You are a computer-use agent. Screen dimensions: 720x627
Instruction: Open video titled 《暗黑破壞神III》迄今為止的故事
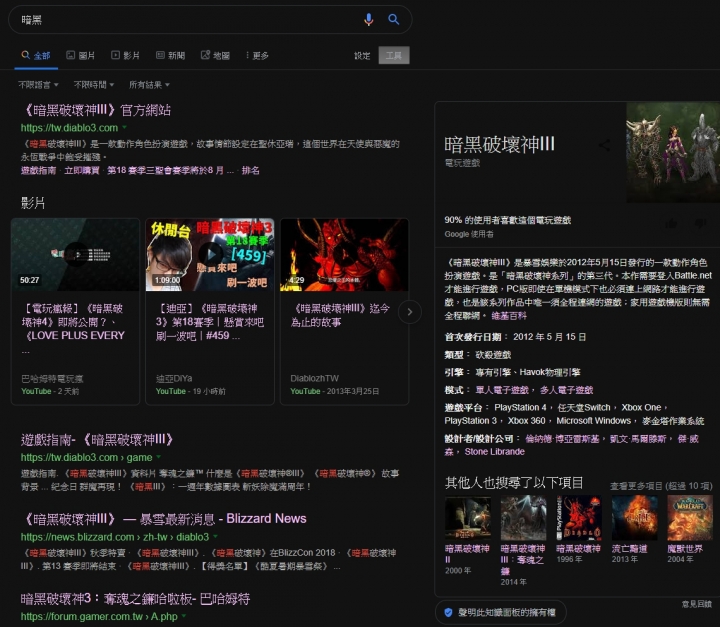pos(340,315)
